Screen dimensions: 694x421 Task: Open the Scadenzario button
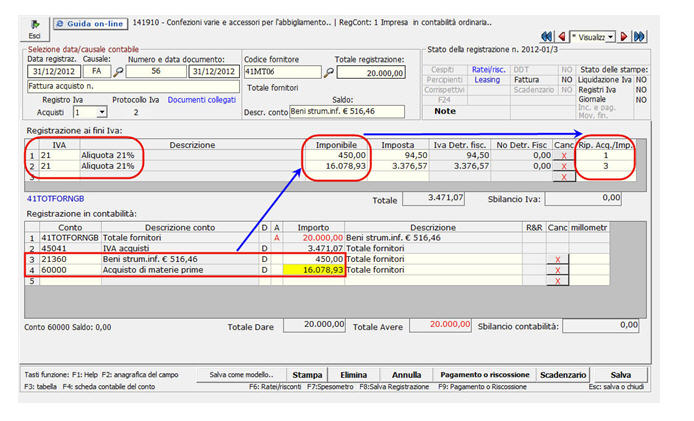point(563,375)
